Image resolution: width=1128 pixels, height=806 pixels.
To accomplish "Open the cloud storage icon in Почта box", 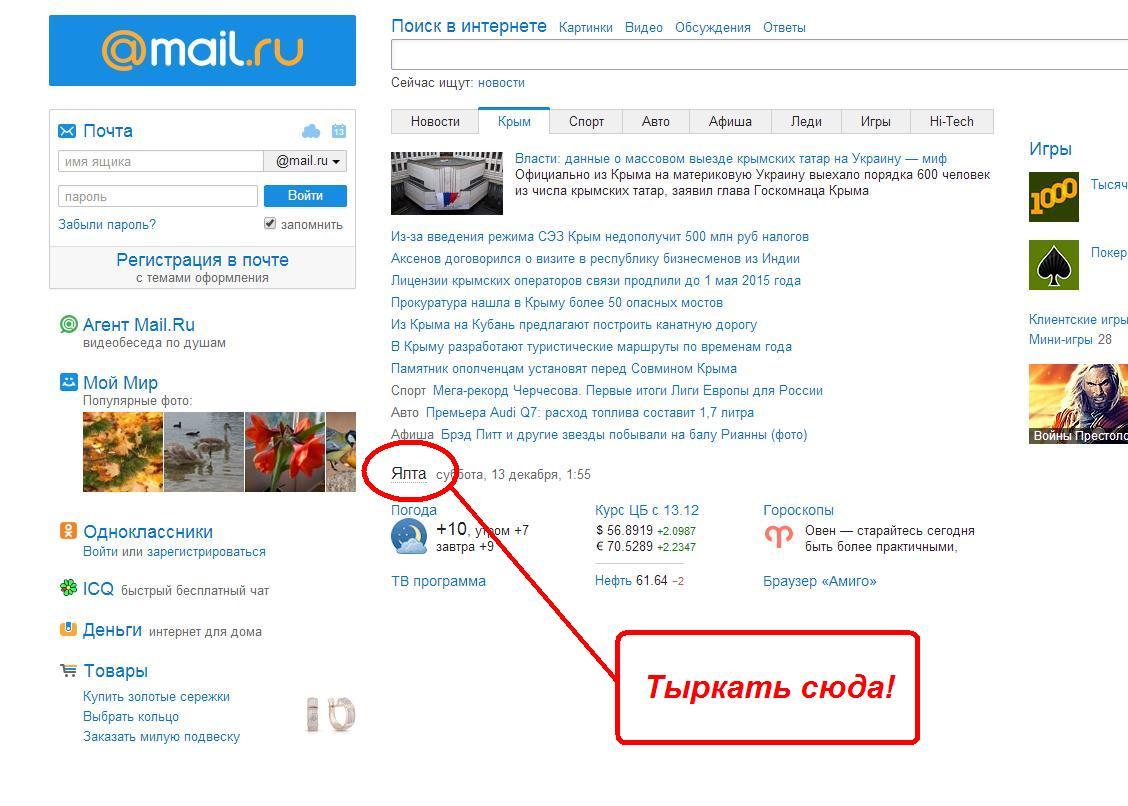I will pyautogui.click(x=311, y=131).
